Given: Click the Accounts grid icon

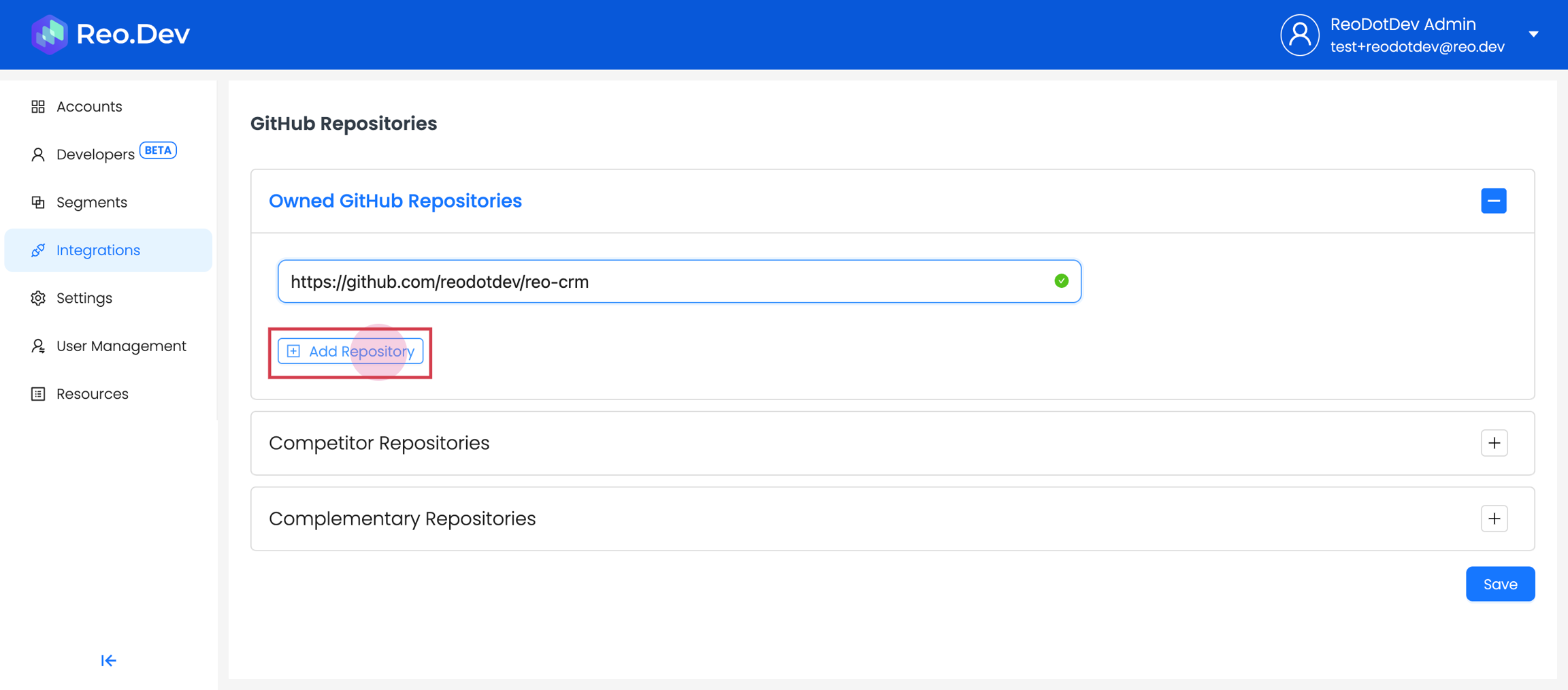Looking at the screenshot, I should 38,107.
